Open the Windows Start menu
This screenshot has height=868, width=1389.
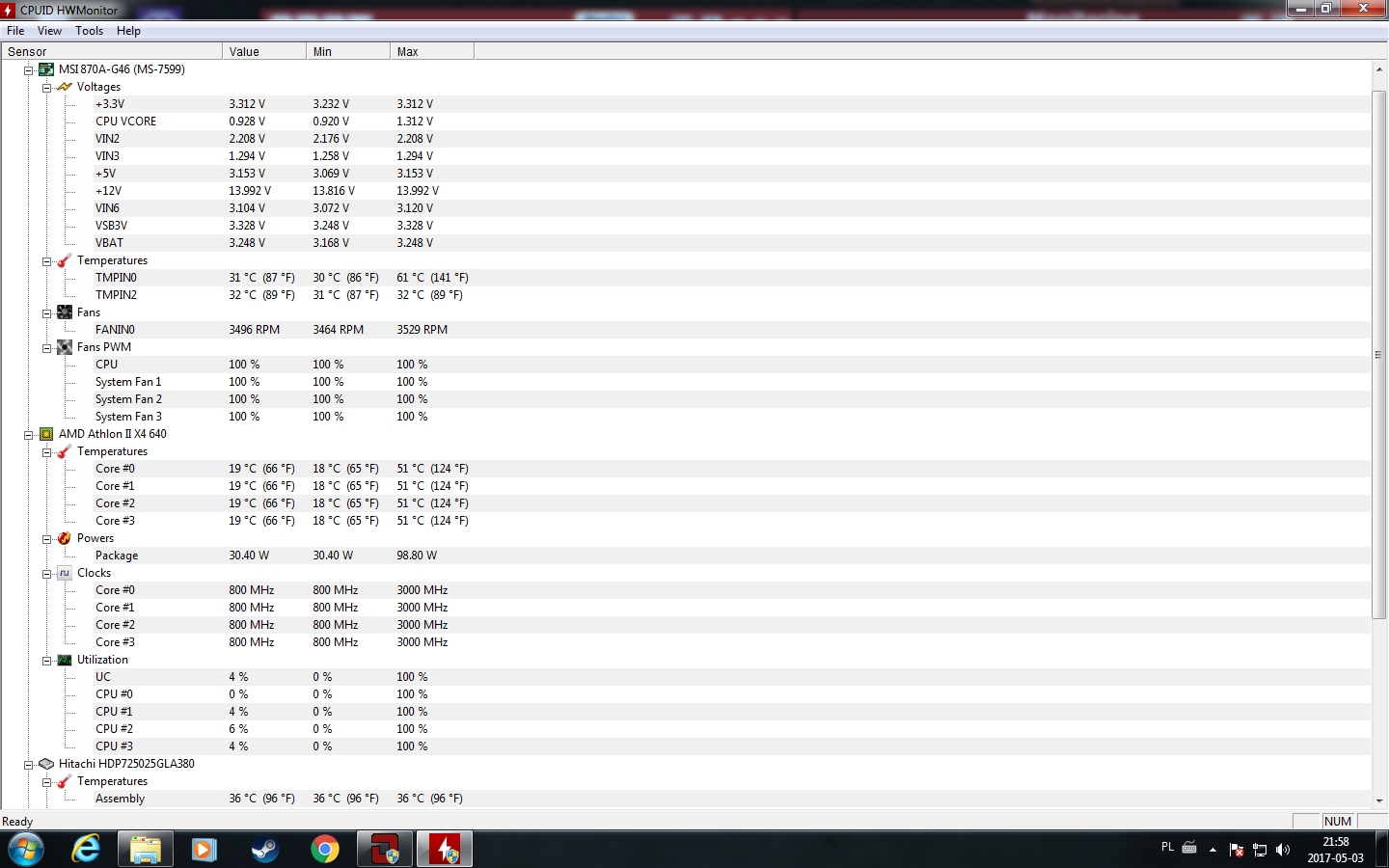point(26,850)
